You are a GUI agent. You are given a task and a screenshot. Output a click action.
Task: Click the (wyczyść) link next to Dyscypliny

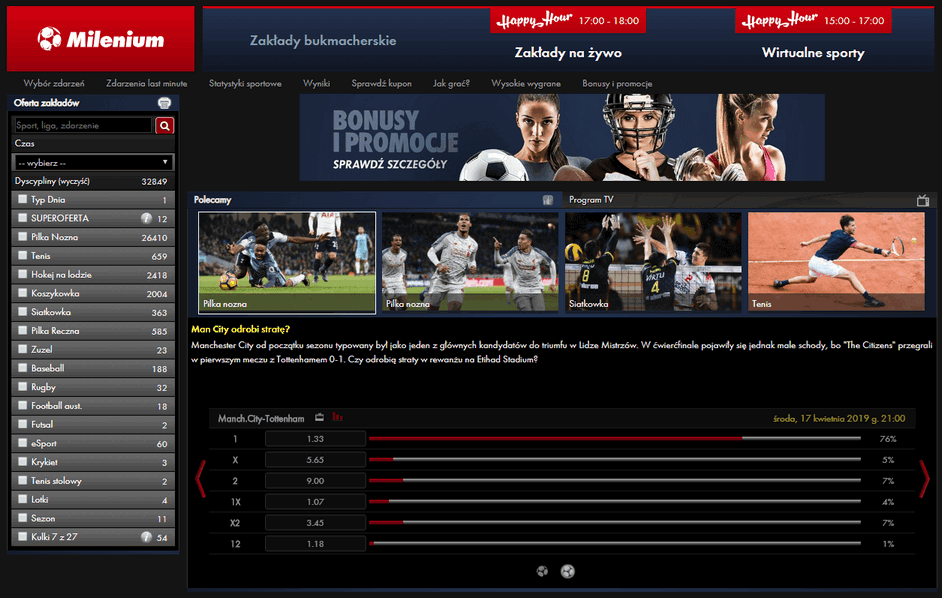coord(74,182)
